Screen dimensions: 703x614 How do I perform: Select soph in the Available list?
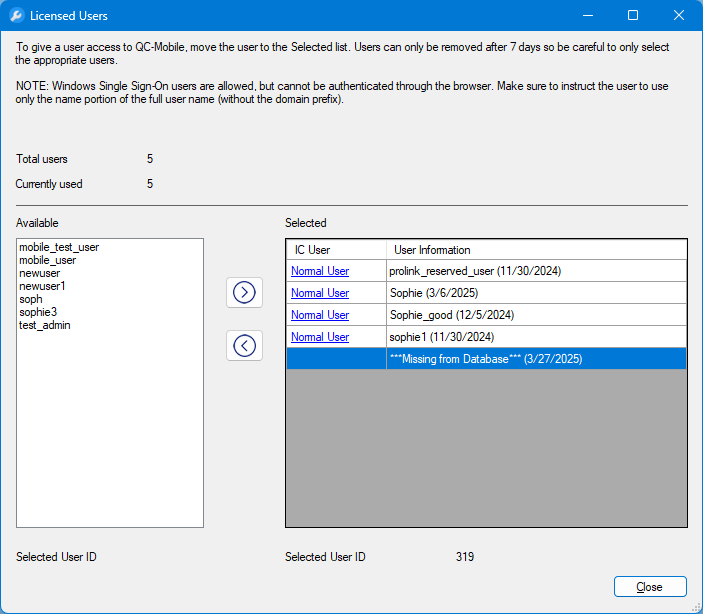pyautogui.click(x=30, y=299)
